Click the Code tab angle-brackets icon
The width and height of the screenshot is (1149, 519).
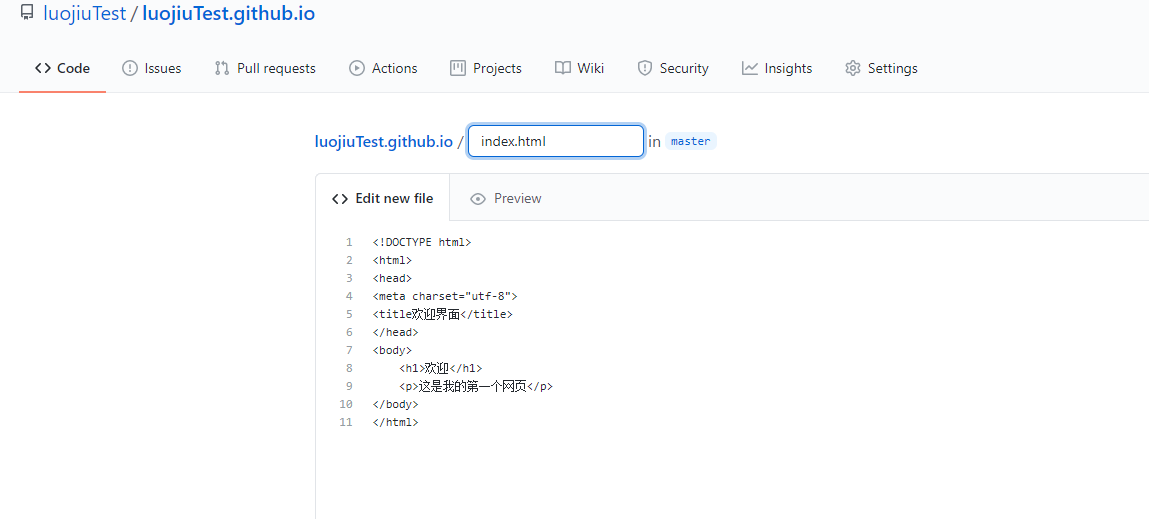tap(43, 68)
